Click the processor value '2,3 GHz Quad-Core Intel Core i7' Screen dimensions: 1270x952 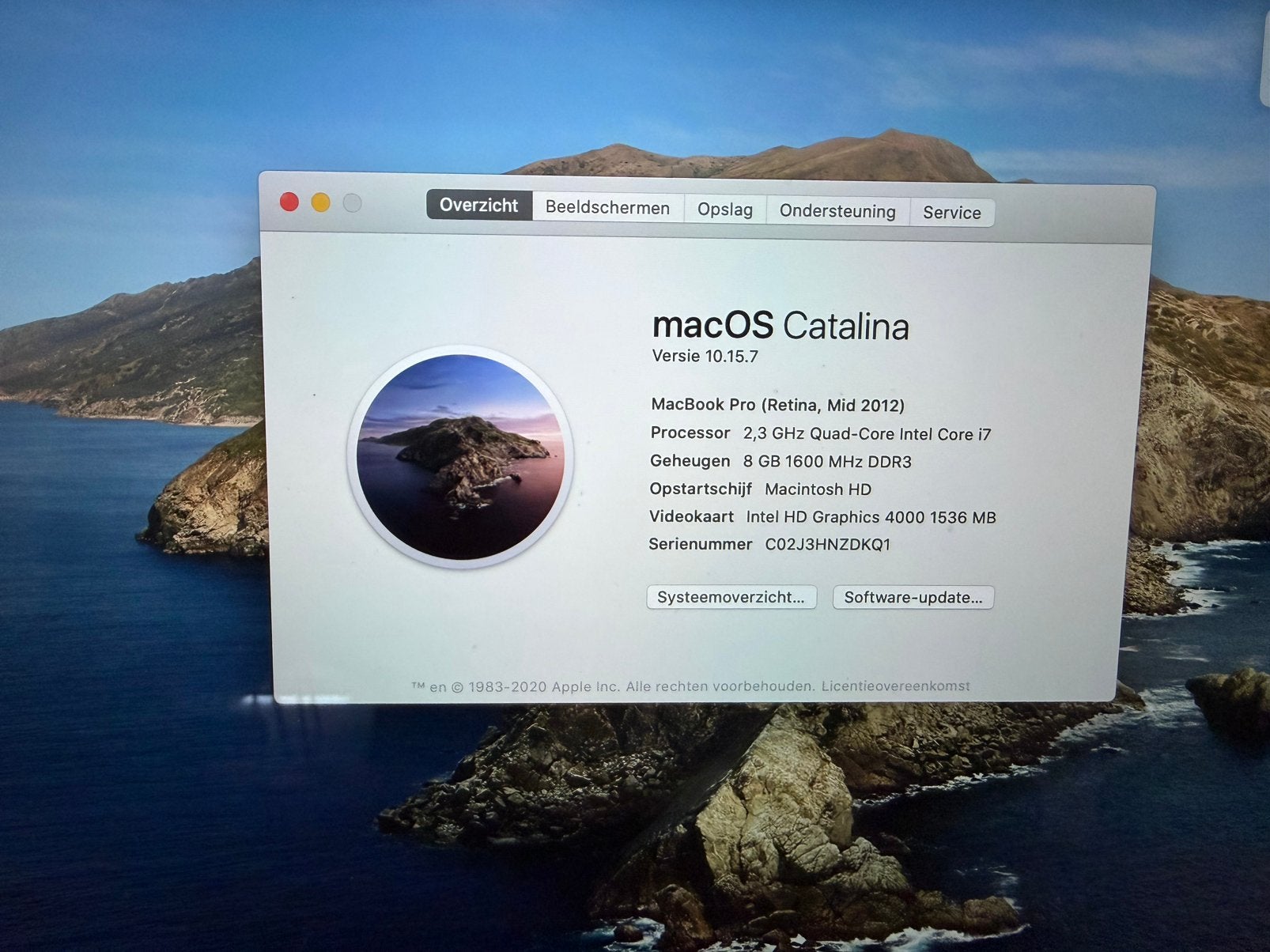pyautogui.click(x=867, y=434)
